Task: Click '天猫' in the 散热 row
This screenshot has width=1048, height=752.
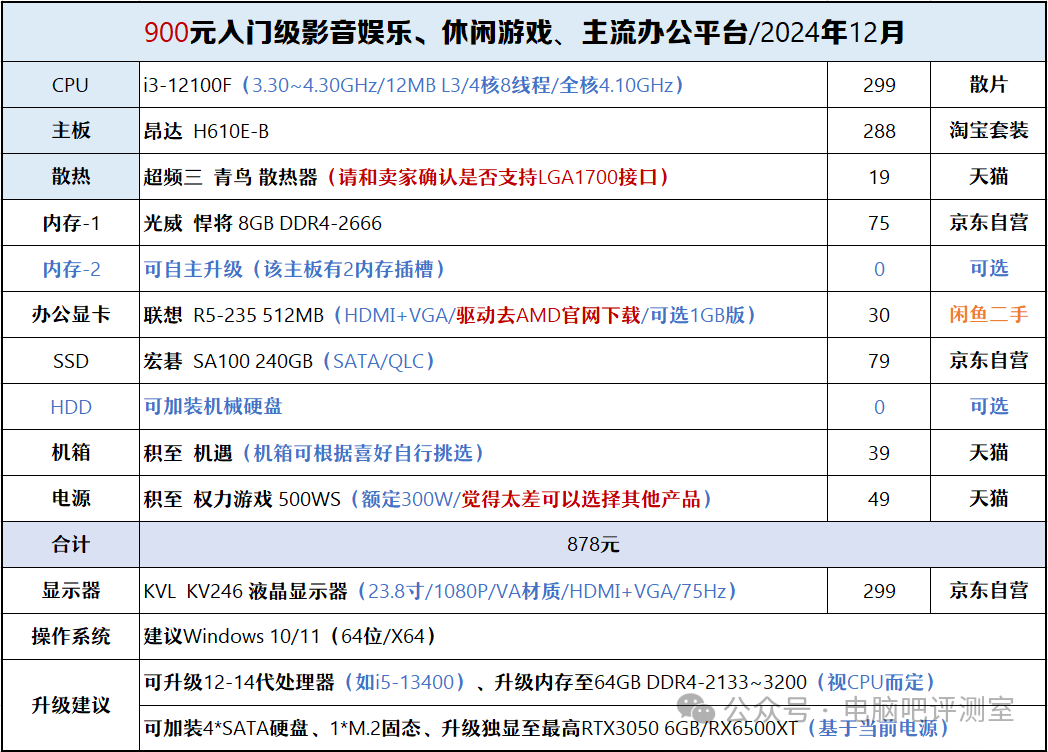Action: (x=989, y=176)
